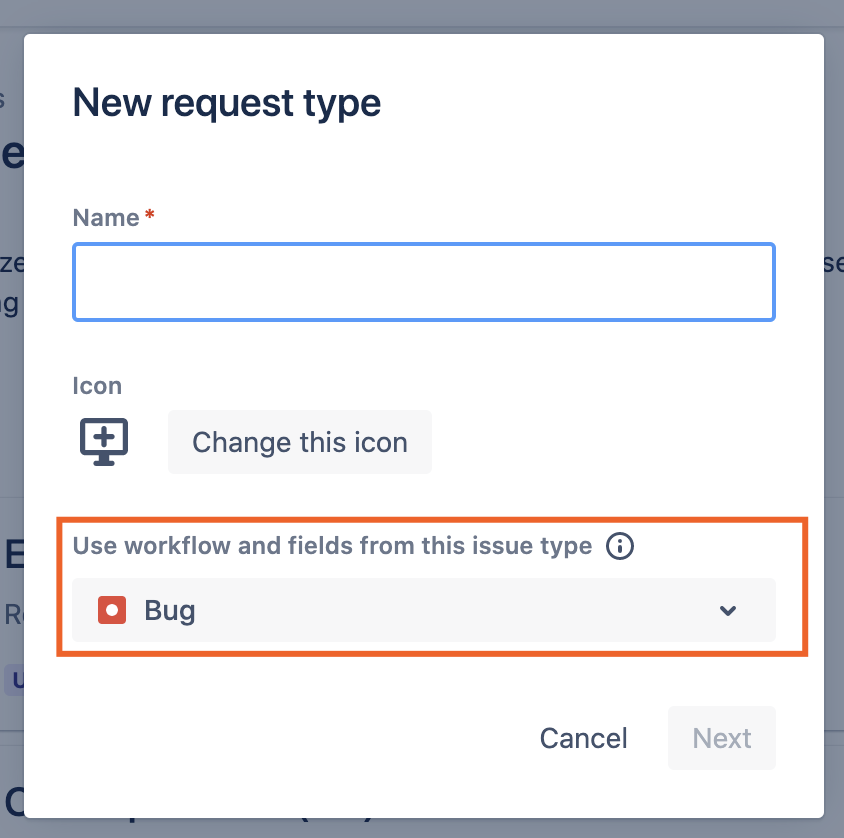Select the Bug text in issue type field
844x838 pixels.
tap(170, 611)
